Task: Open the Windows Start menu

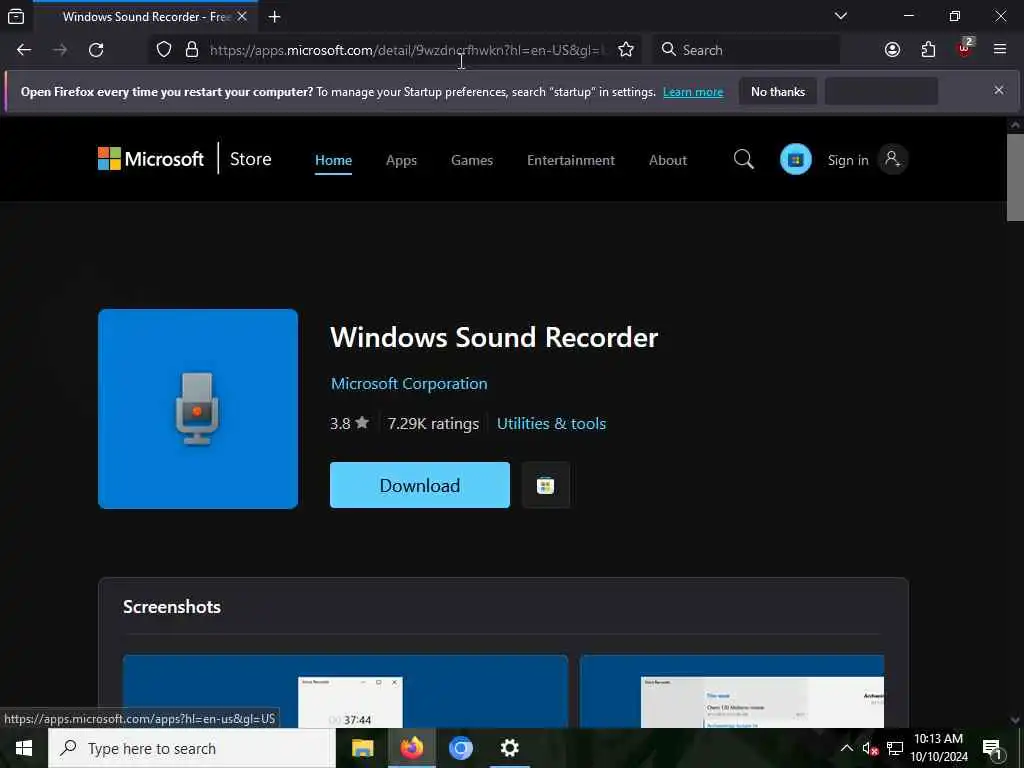Action: (24, 748)
